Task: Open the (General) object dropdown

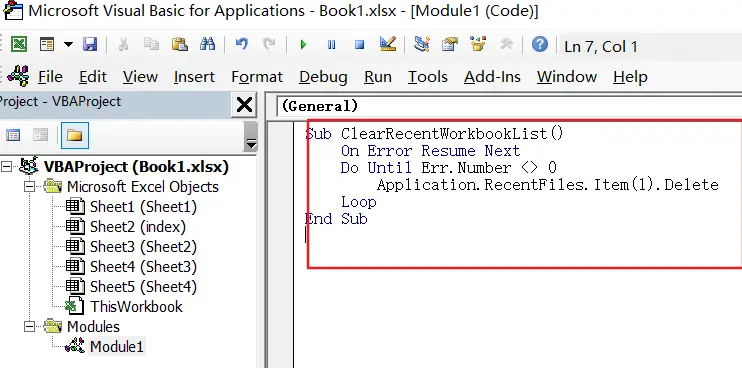Action: [x=509, y=106]
